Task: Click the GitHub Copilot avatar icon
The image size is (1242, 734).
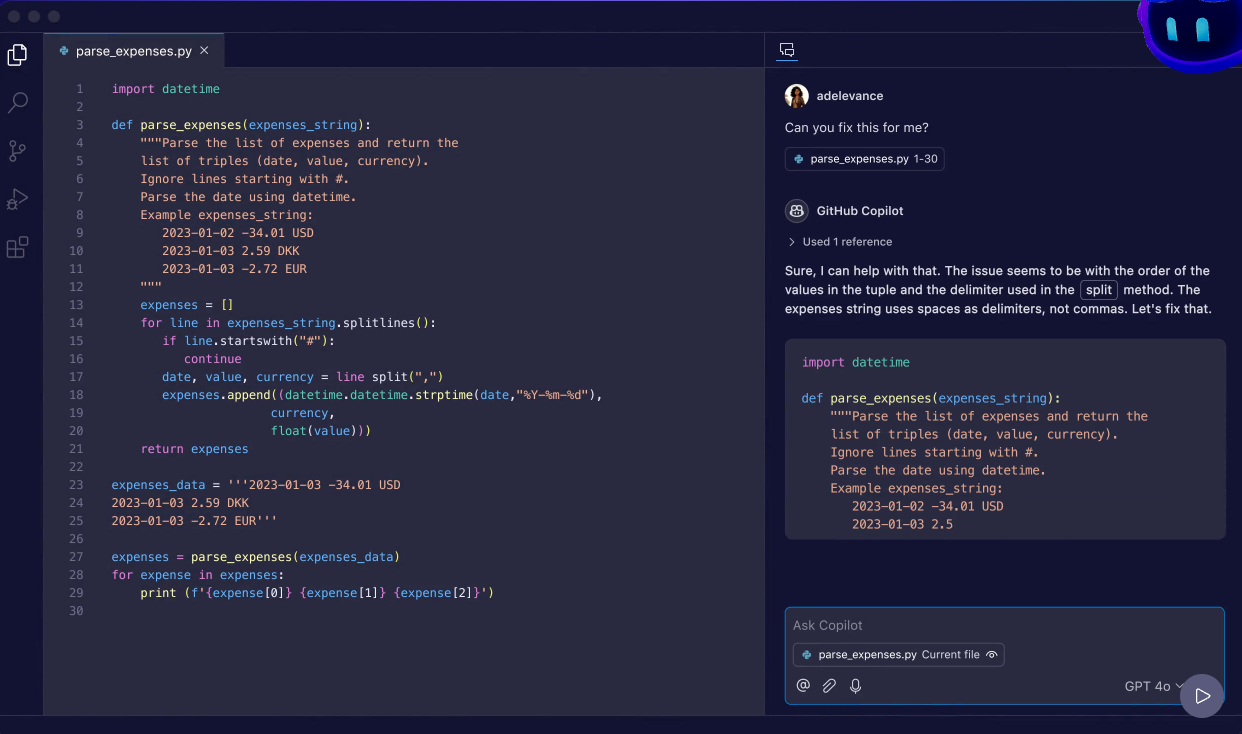Action: coord(796,211)
